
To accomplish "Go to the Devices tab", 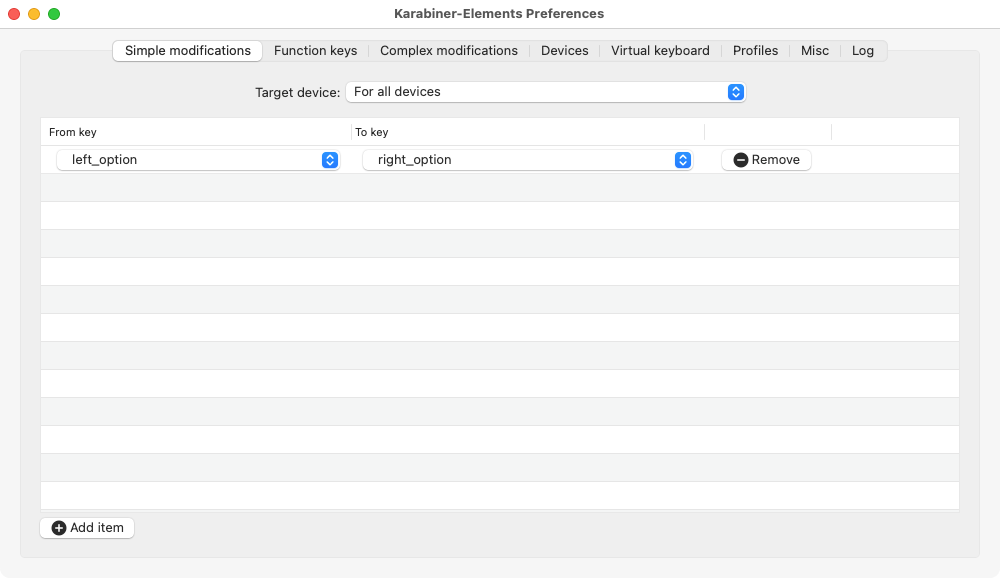I will pos(564,50).
